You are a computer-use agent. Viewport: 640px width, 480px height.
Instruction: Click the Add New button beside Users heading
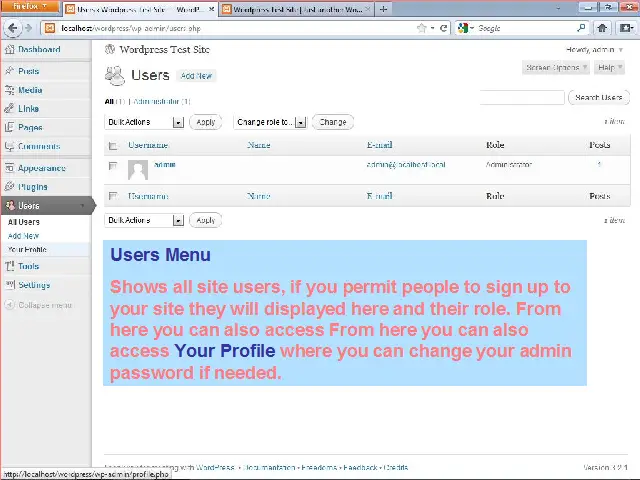(x=196, y=76)
